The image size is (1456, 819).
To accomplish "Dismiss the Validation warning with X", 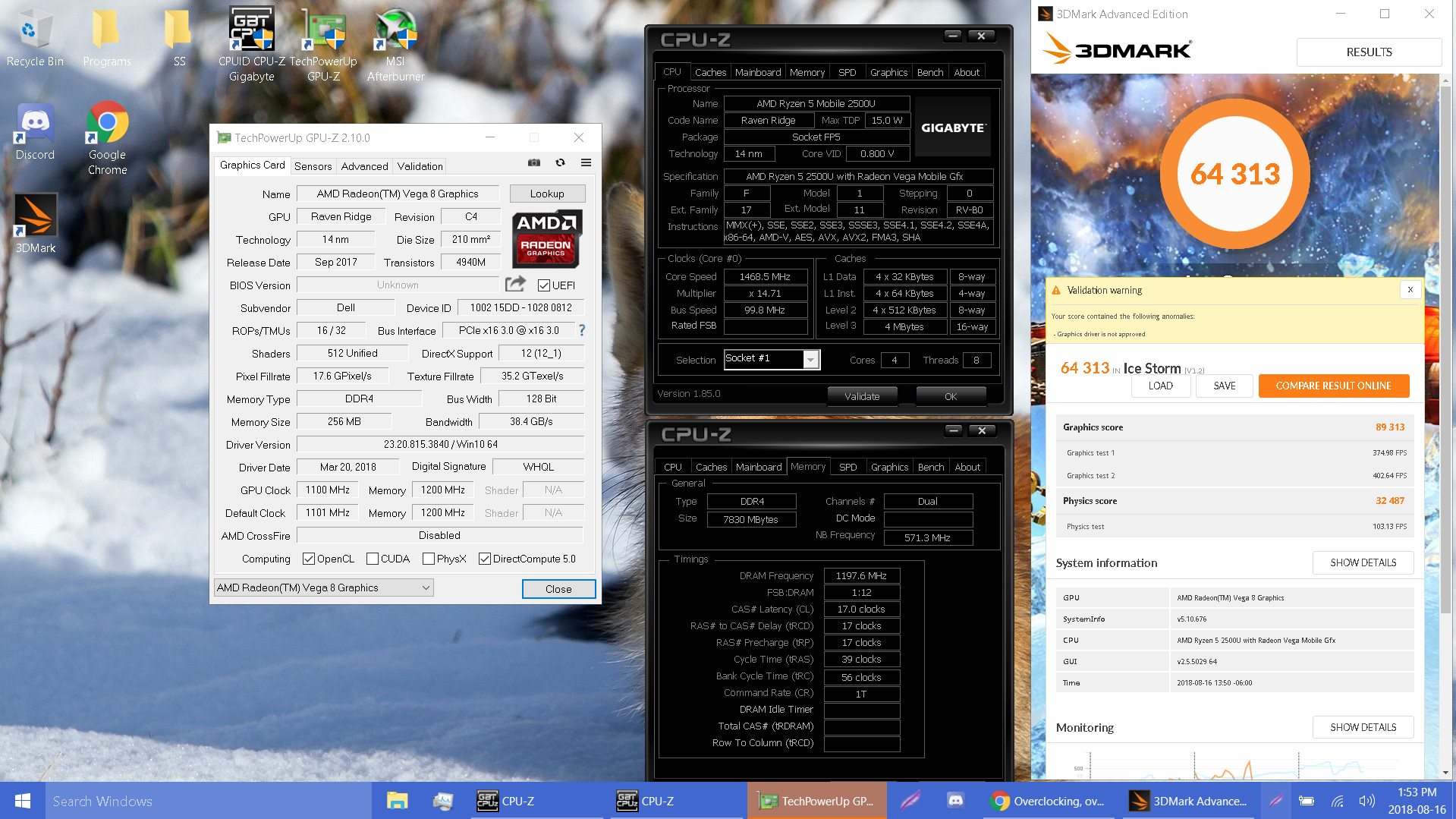I will (1410, 290).
